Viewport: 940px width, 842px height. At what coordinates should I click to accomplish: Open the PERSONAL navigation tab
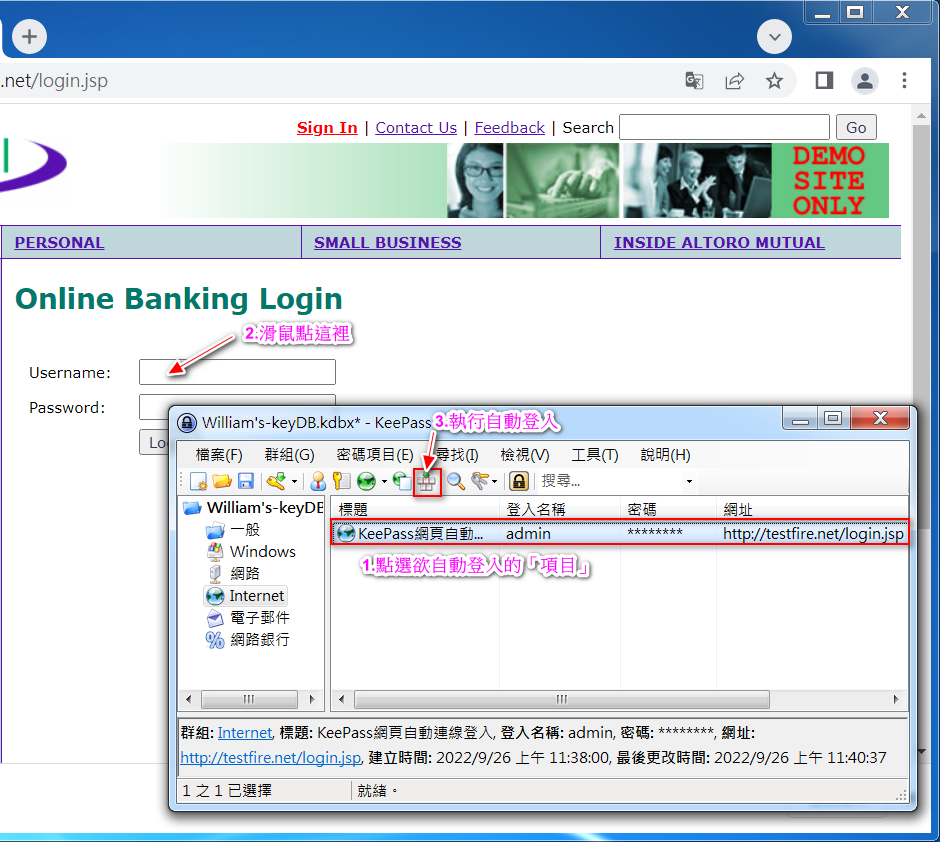pyautogui.click(x=59, y=243)
